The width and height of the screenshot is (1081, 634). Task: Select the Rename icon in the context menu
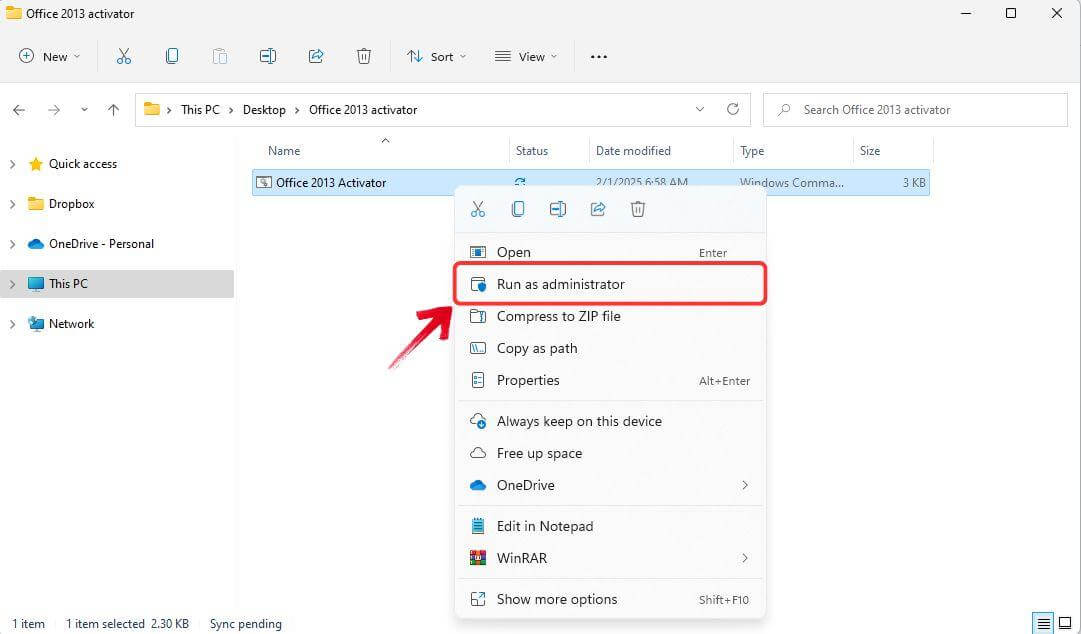tap(558, 209)
